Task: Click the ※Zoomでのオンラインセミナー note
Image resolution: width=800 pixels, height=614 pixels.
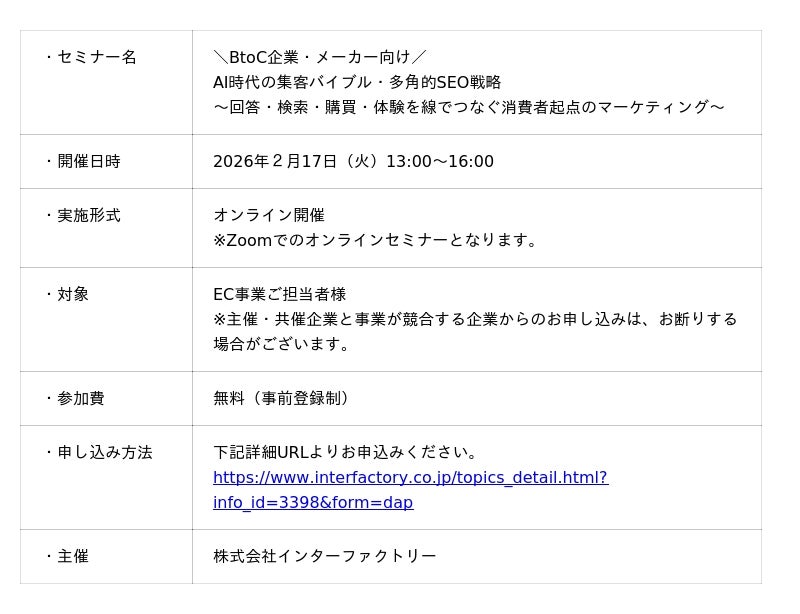Action: click(376, 240)
